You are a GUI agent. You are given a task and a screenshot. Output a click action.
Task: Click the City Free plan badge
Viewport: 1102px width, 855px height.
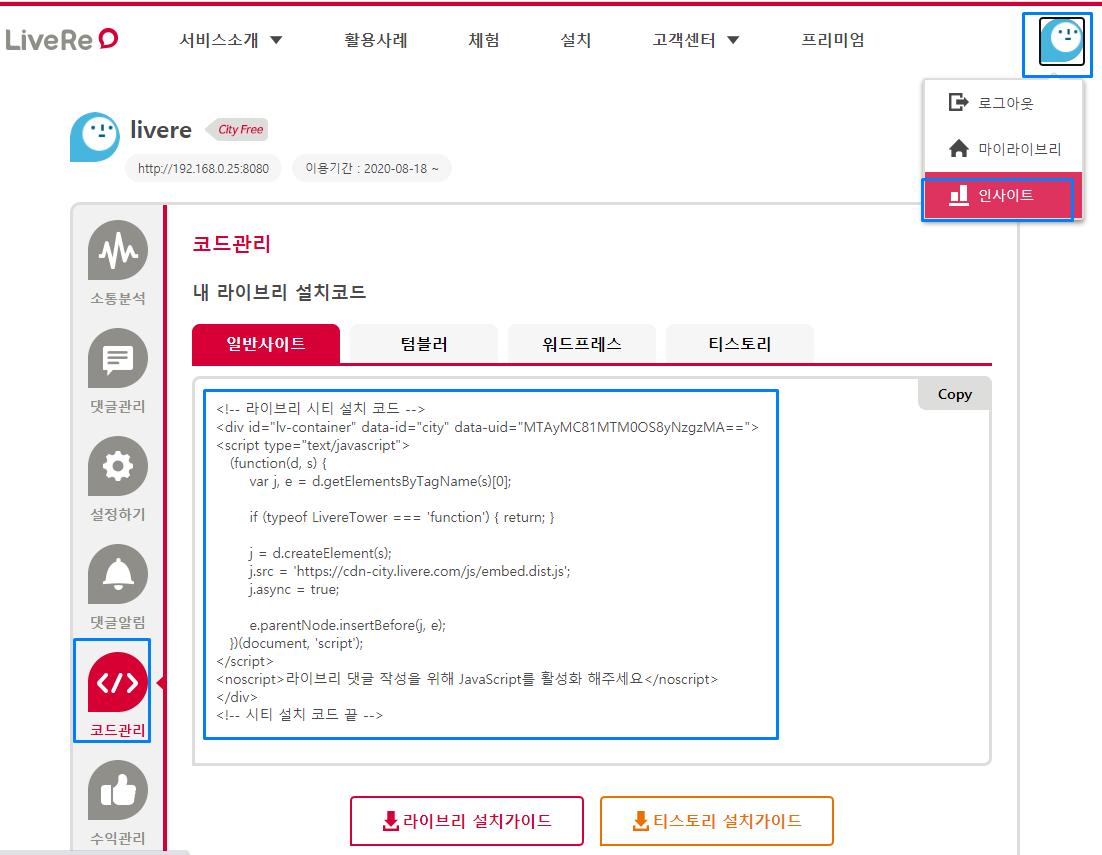[237, 129]
